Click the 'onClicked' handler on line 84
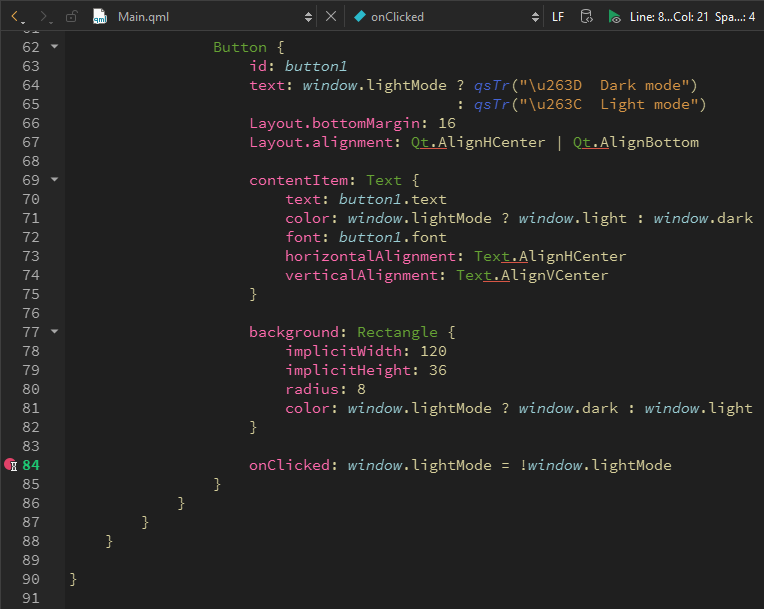Viewport: 764px width, 609px height. (x=289, y=465)
